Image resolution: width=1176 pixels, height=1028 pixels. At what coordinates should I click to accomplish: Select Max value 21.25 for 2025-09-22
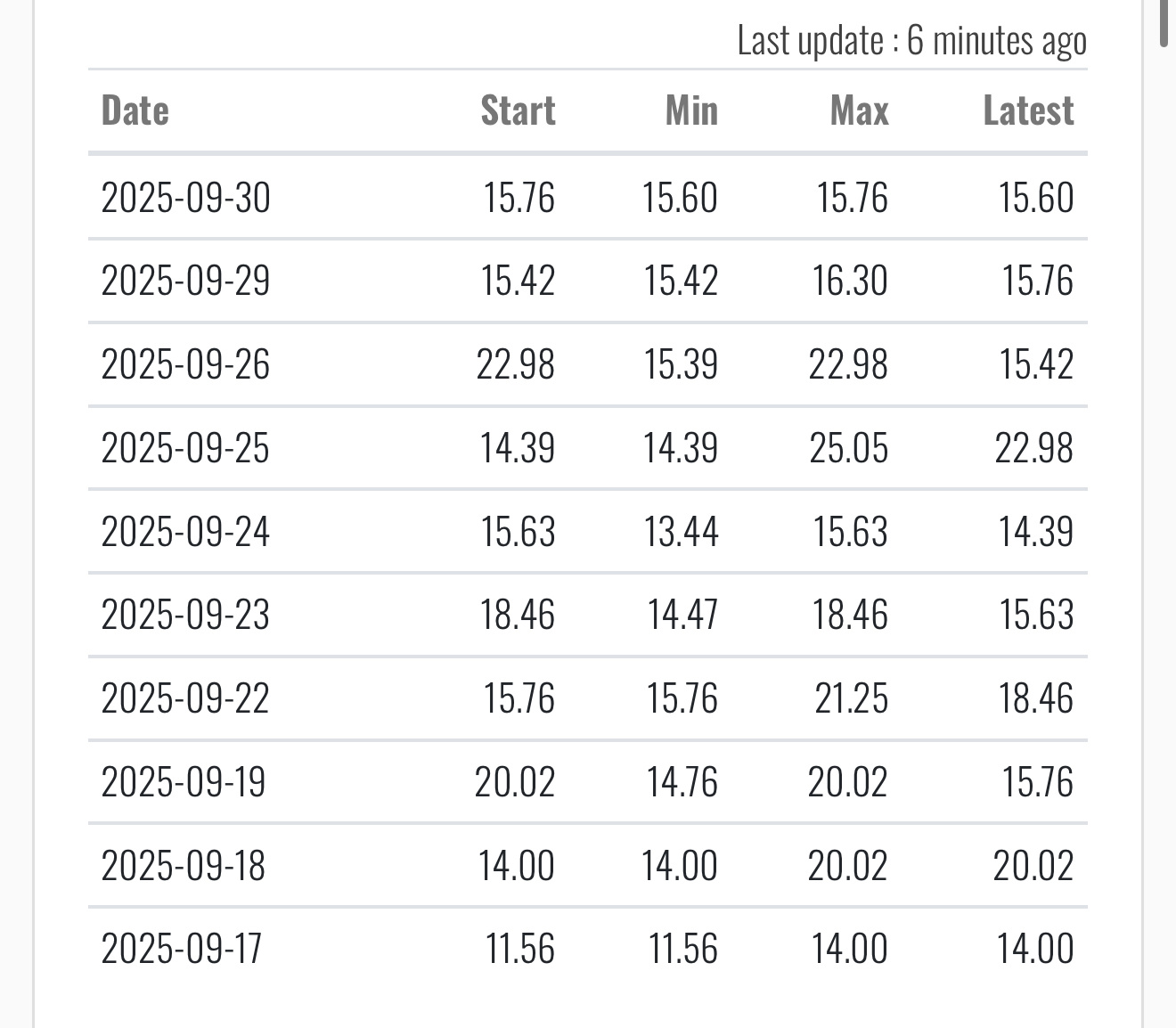click(x=851, y=698)
